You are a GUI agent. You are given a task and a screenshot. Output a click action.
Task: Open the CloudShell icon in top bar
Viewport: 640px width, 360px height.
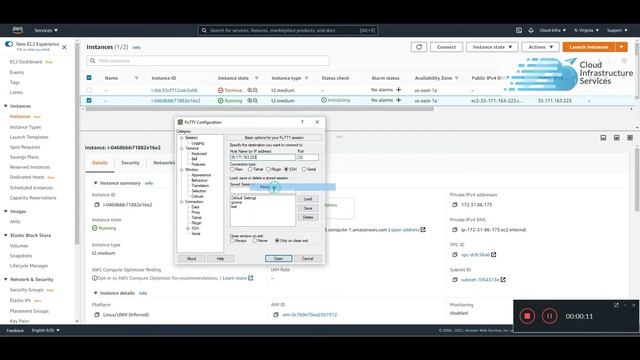[519, 30]
